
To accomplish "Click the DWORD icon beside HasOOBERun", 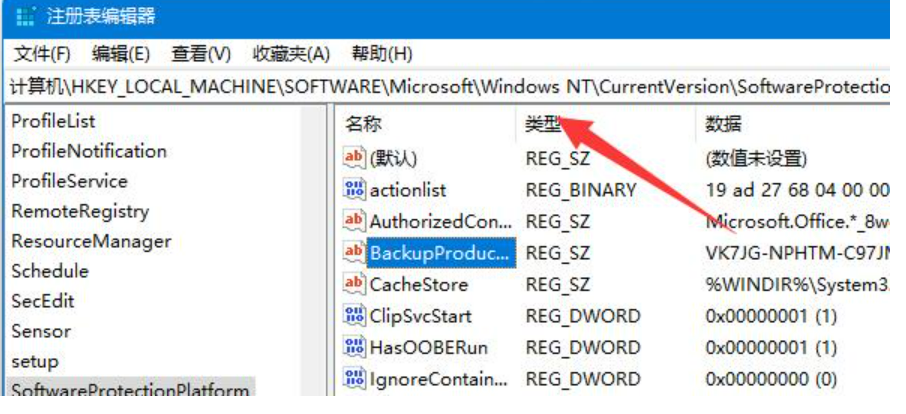I will click(354, 348).
